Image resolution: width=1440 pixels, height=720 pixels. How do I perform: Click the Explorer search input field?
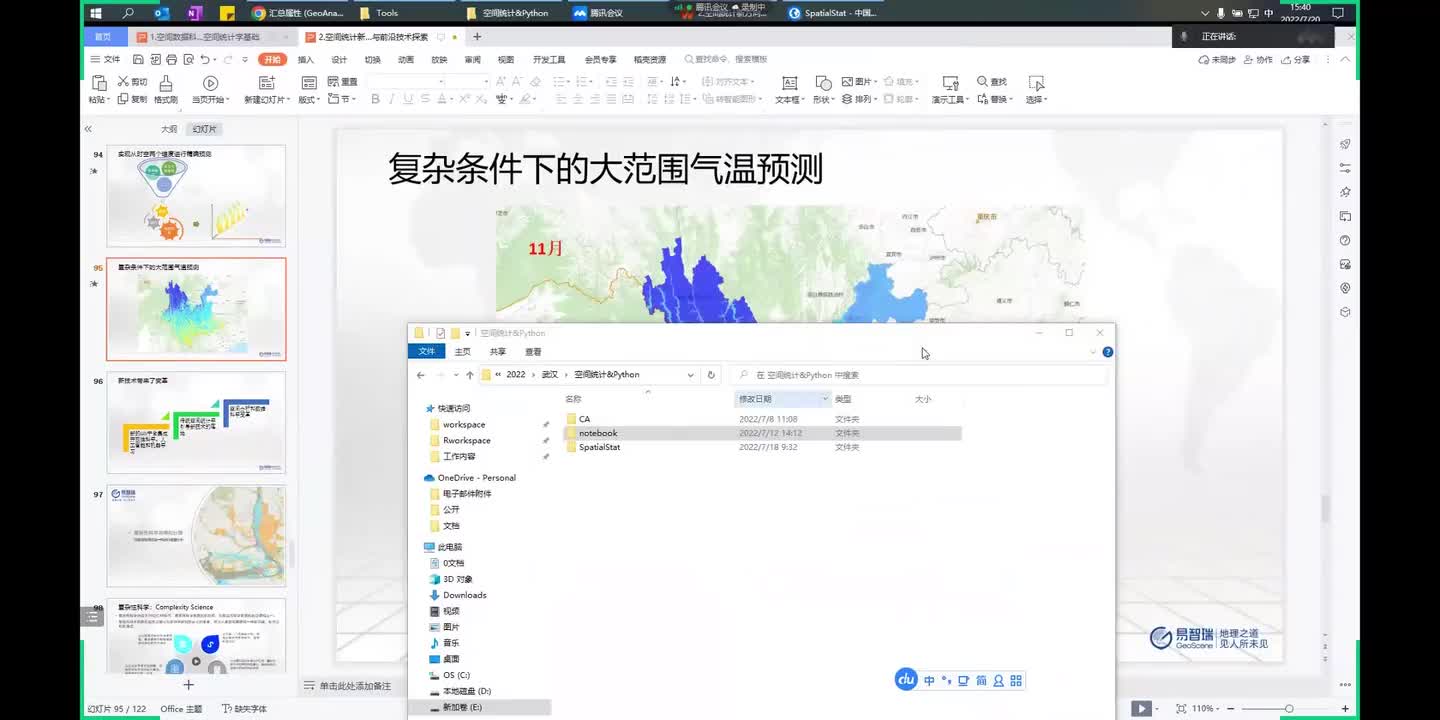point(920,375)
